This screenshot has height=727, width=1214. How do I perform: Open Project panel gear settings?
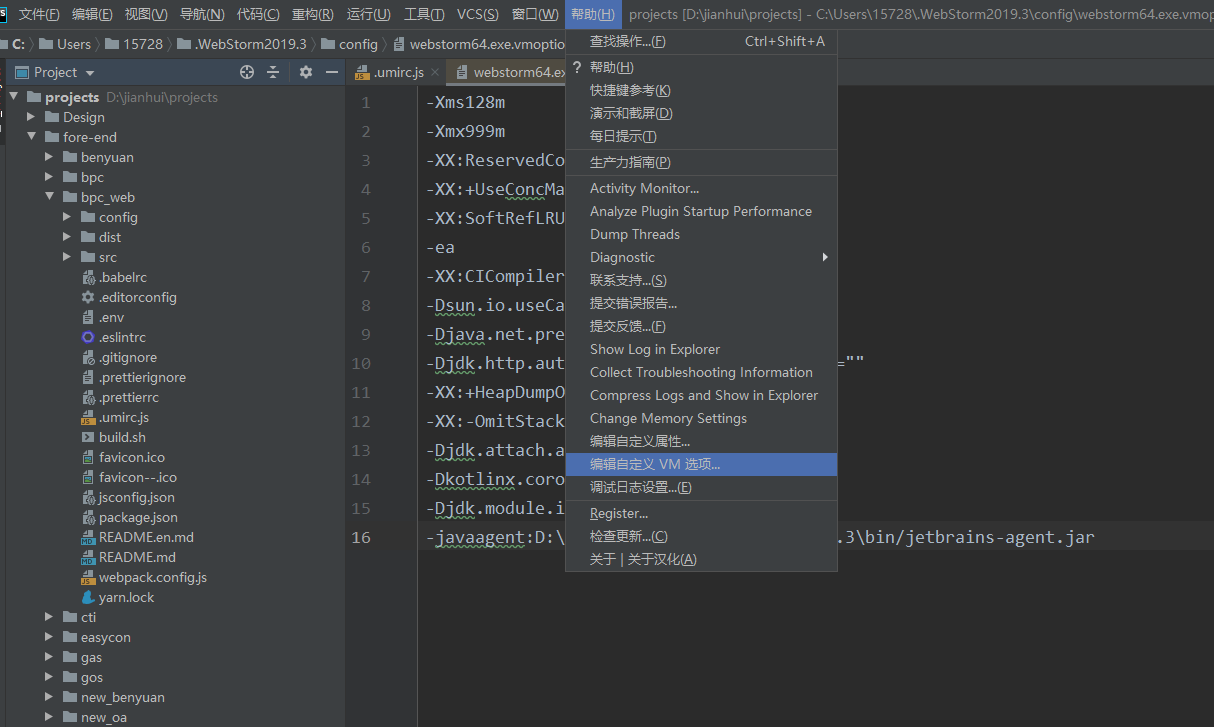point(306,72)
